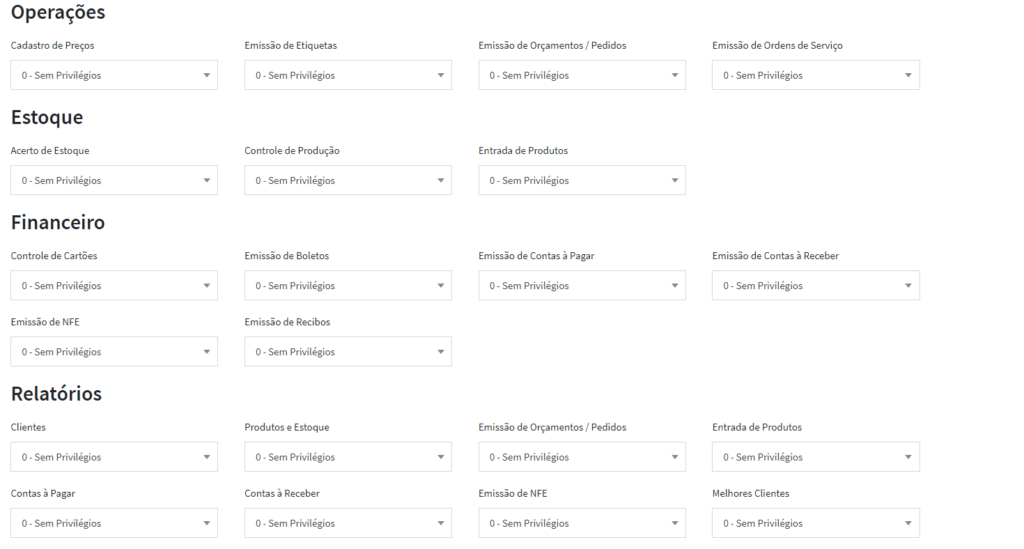The width and height of the screenshot is (1024, 549).
Task: Expand the Emissão de Recibos dropdown
Action: point(348,352)
